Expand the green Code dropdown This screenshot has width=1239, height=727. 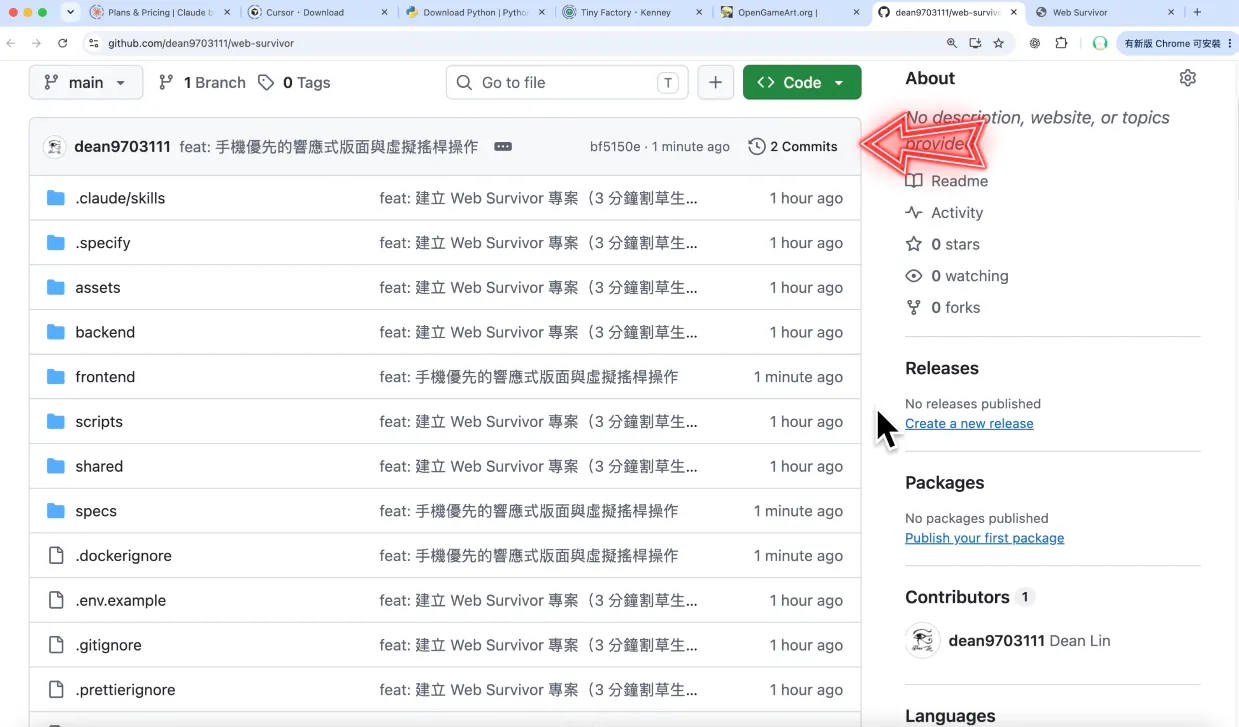coord(802,83)
